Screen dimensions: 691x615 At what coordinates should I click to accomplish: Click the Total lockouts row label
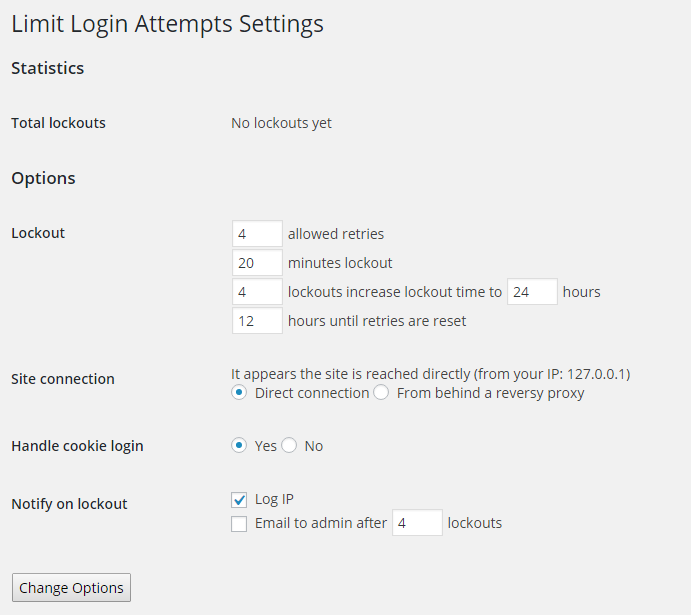point(58,123)
